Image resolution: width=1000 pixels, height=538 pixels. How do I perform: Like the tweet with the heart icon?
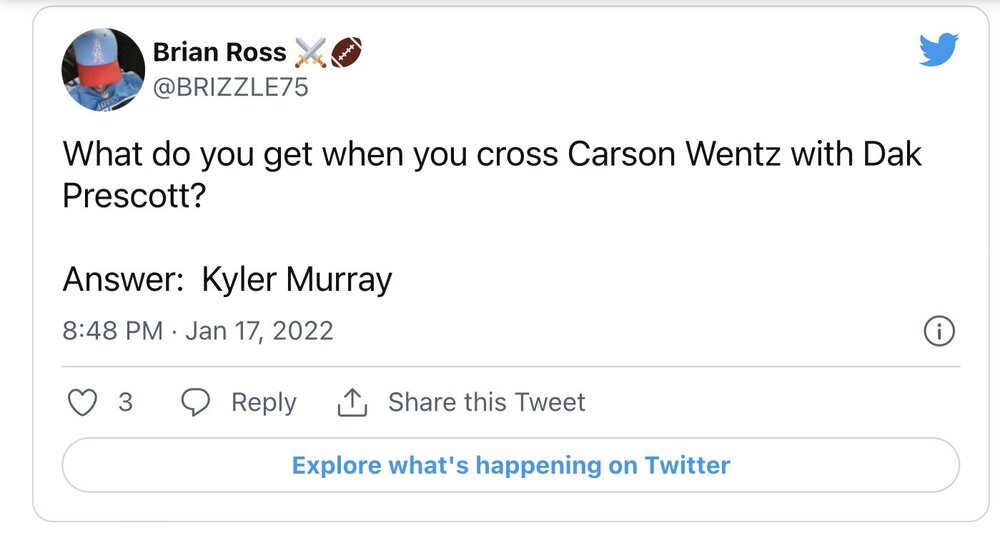(x=83, y=402)
